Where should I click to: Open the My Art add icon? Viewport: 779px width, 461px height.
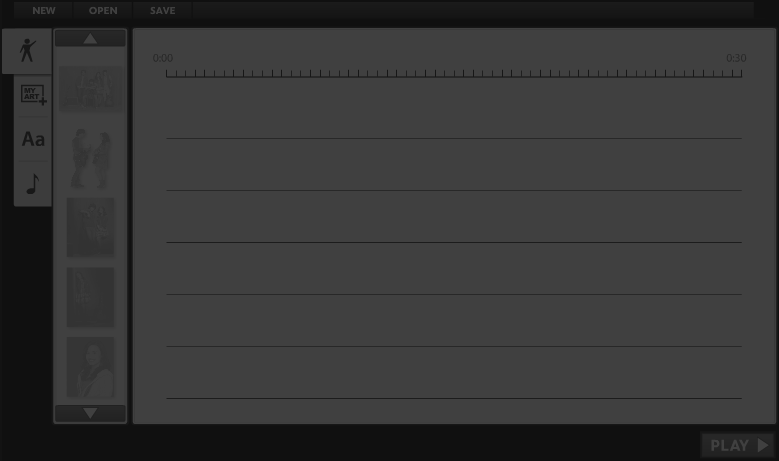tap(33, 95)
